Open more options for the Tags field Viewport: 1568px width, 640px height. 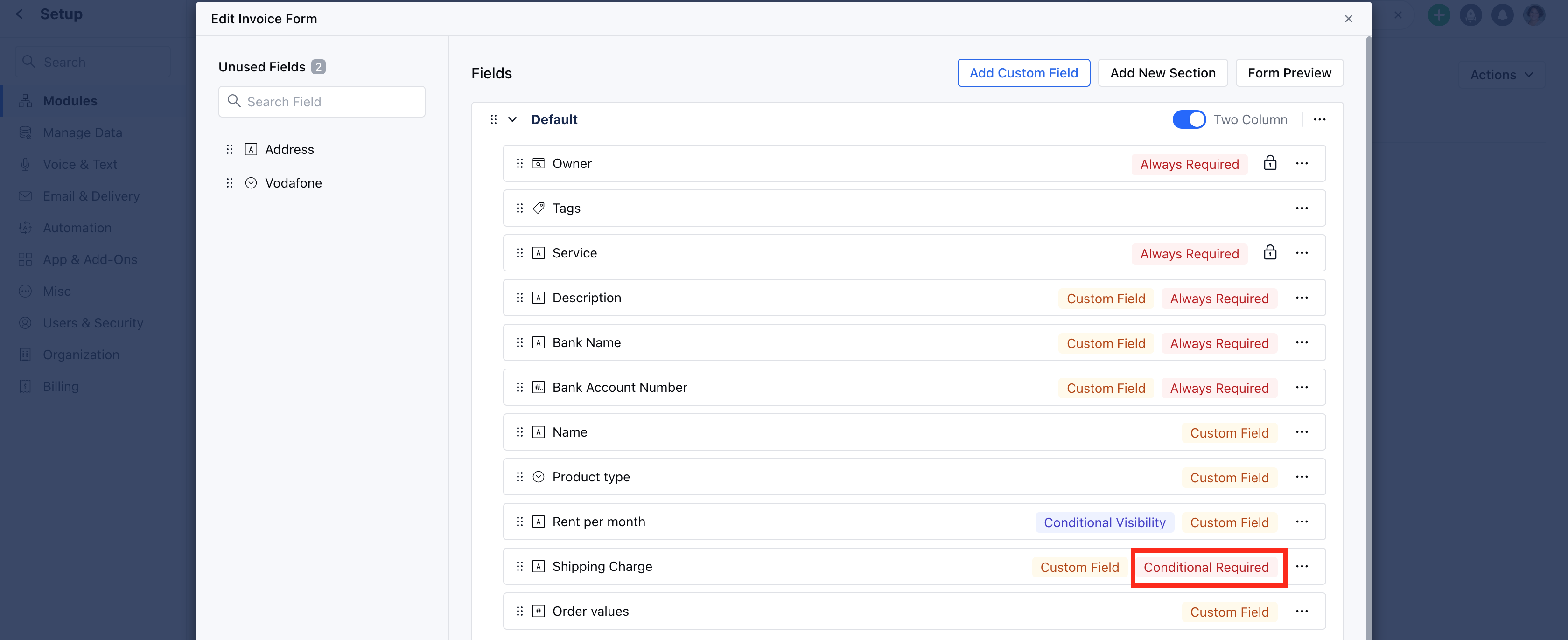(1302, 208)
